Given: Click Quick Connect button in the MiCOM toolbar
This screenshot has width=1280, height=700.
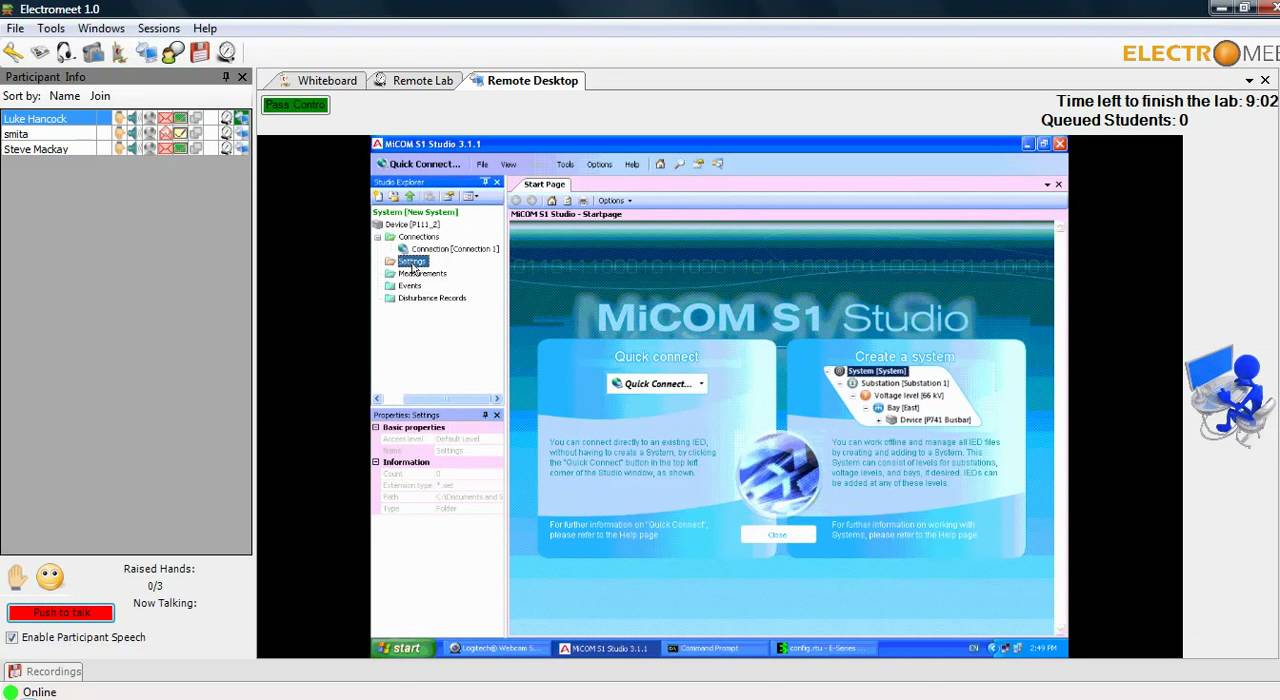Looking at the screenshot, I should [x=419, y=164].
